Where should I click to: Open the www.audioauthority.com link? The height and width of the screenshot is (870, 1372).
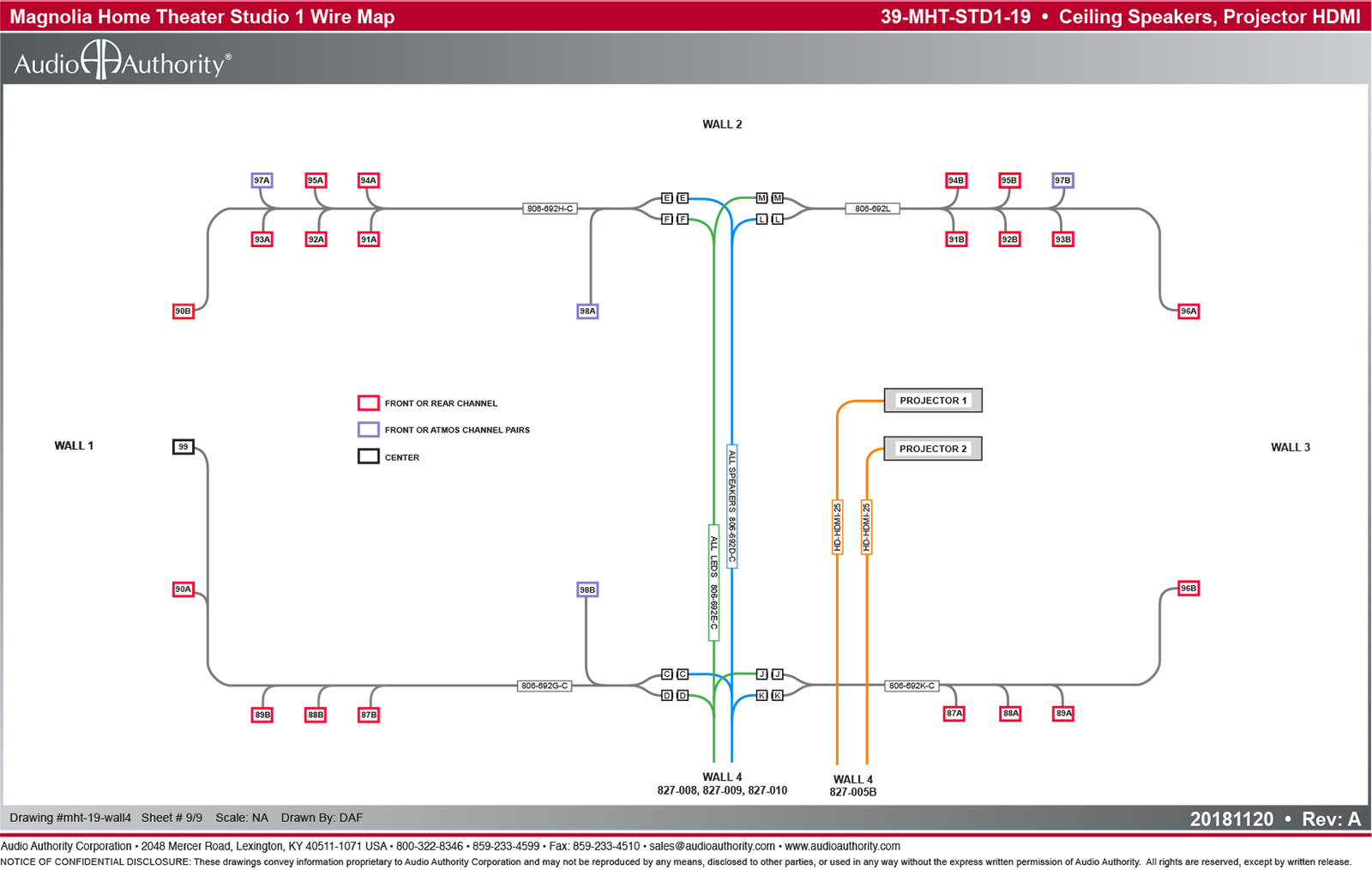[842, 846]
